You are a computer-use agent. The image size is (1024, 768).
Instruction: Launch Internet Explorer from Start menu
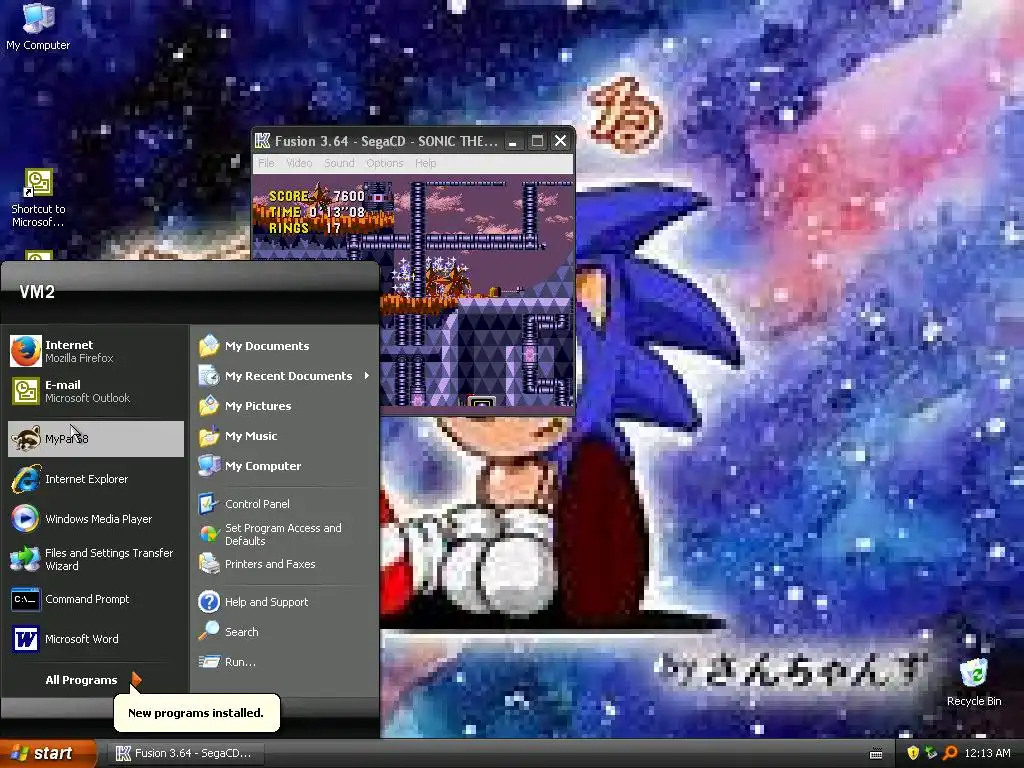point(95,479)
